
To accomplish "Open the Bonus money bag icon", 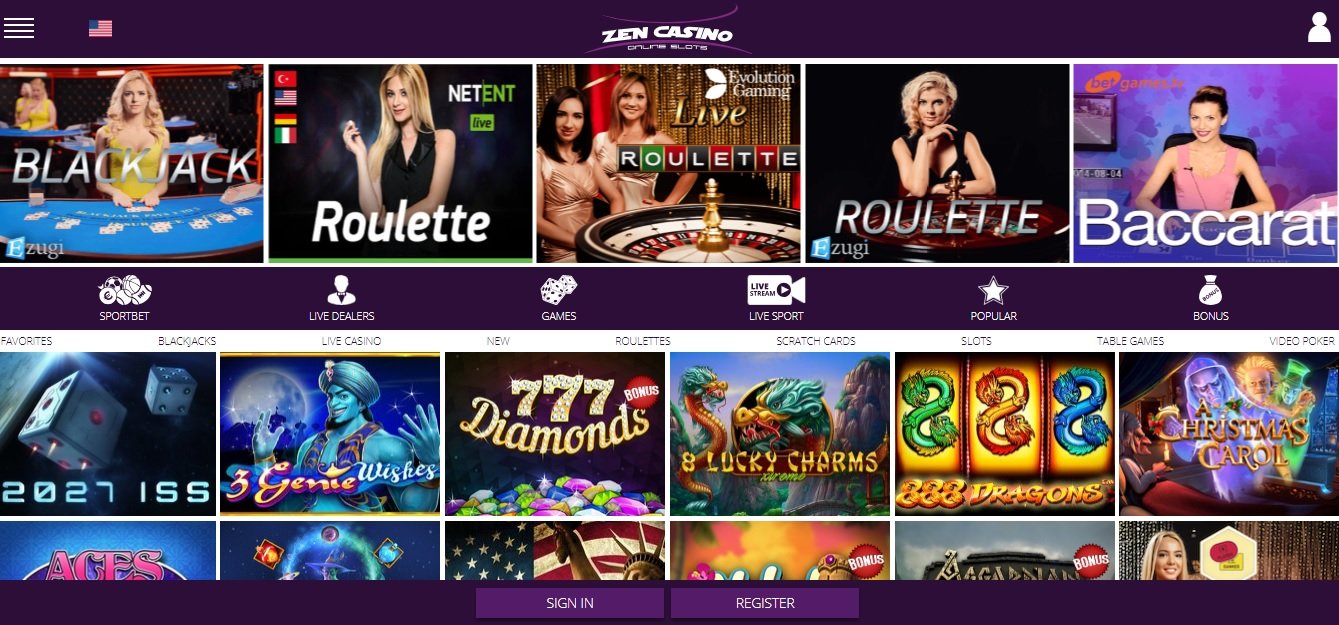I will point(1211,291).
